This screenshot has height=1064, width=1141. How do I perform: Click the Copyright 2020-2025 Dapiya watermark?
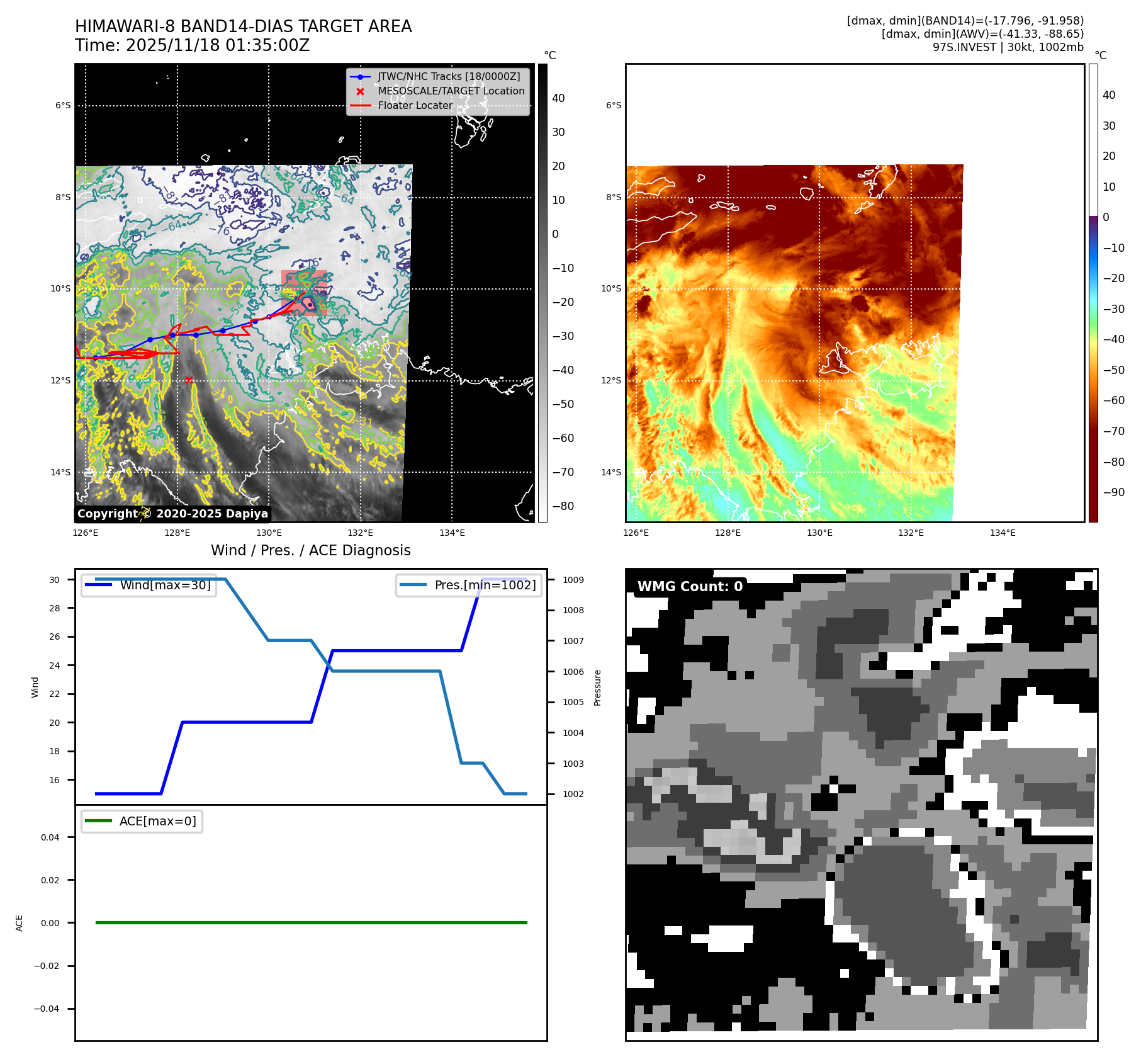[172, 514]
